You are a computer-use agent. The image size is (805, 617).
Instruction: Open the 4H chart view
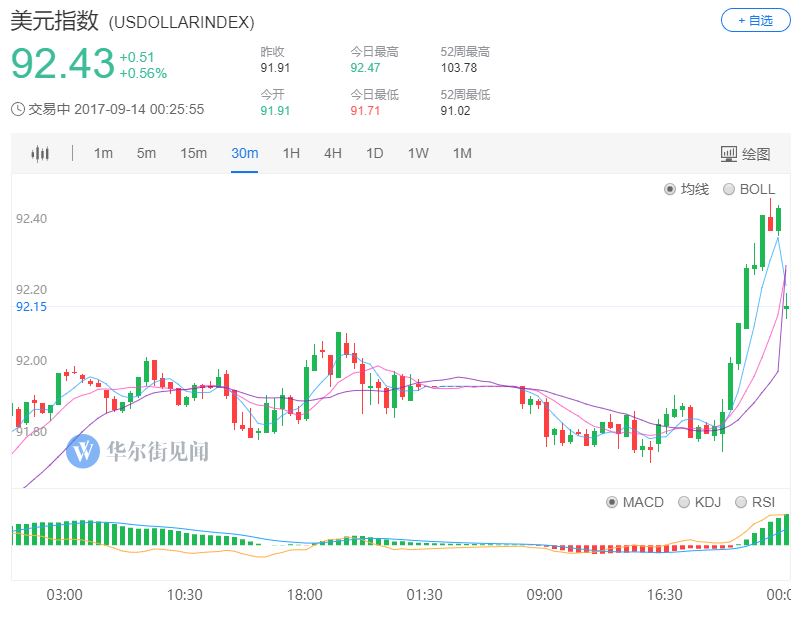(331, 153)
